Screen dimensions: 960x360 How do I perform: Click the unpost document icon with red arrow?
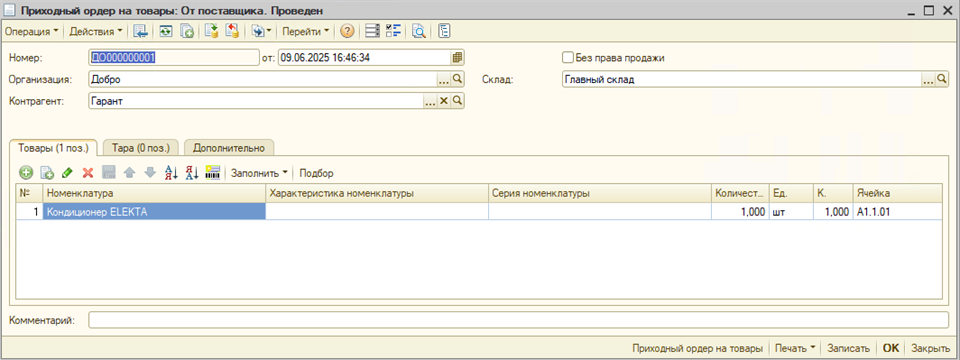232,31
